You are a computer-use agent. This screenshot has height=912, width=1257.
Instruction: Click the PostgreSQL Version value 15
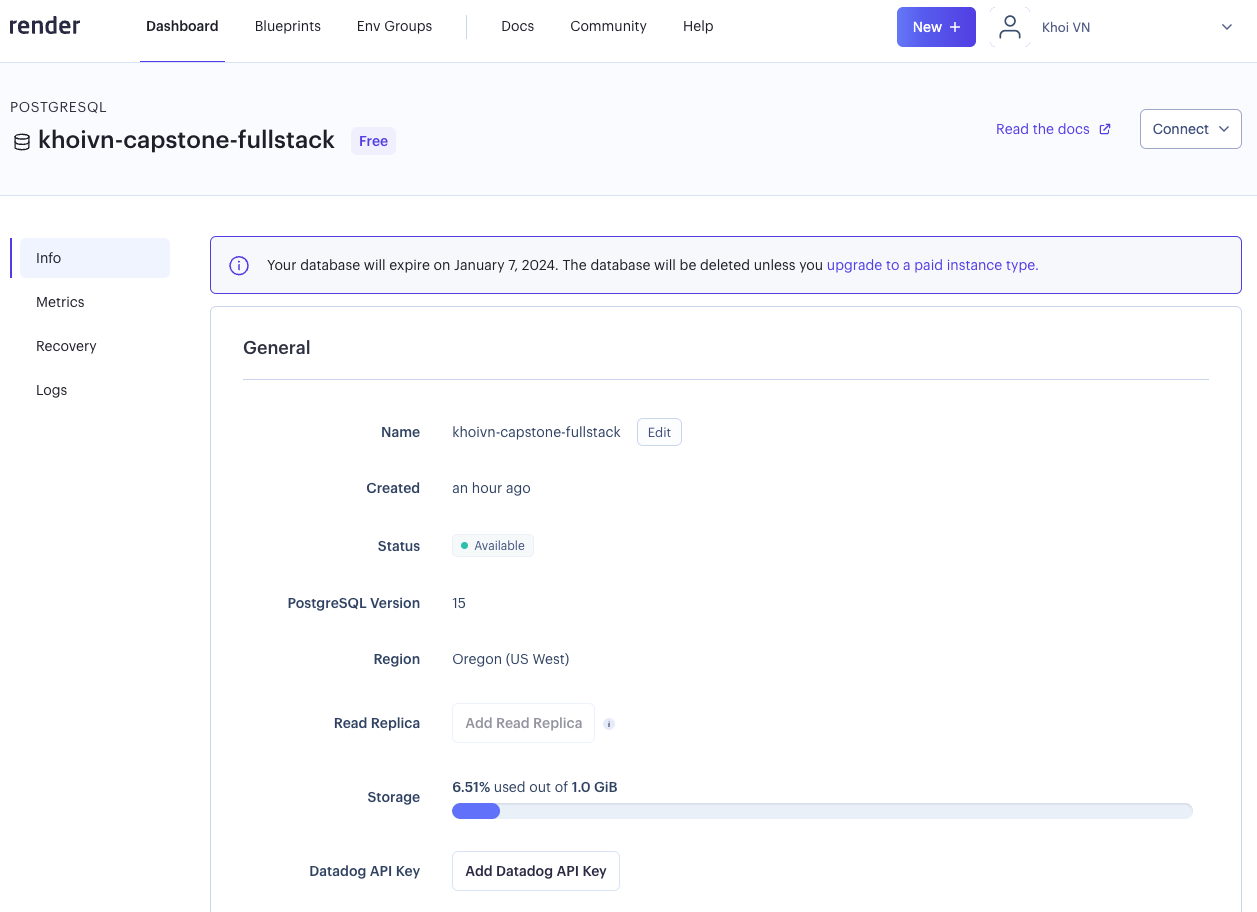(459, 603)
